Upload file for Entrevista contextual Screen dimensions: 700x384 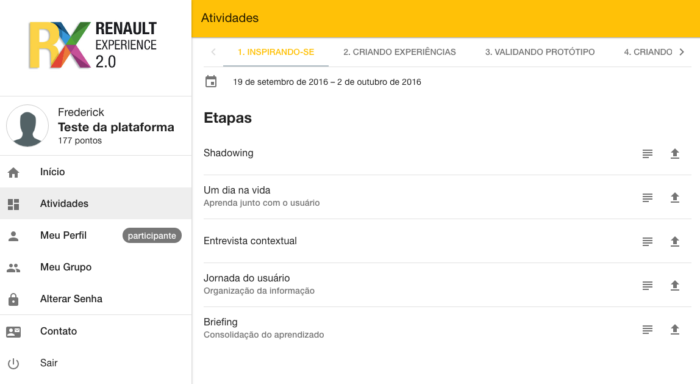[x=675, y=242]
